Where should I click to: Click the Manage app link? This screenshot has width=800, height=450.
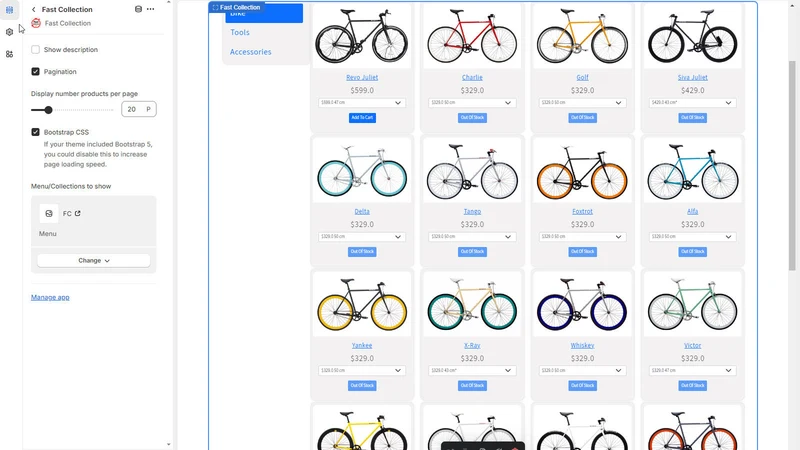(x=50, y=297)
